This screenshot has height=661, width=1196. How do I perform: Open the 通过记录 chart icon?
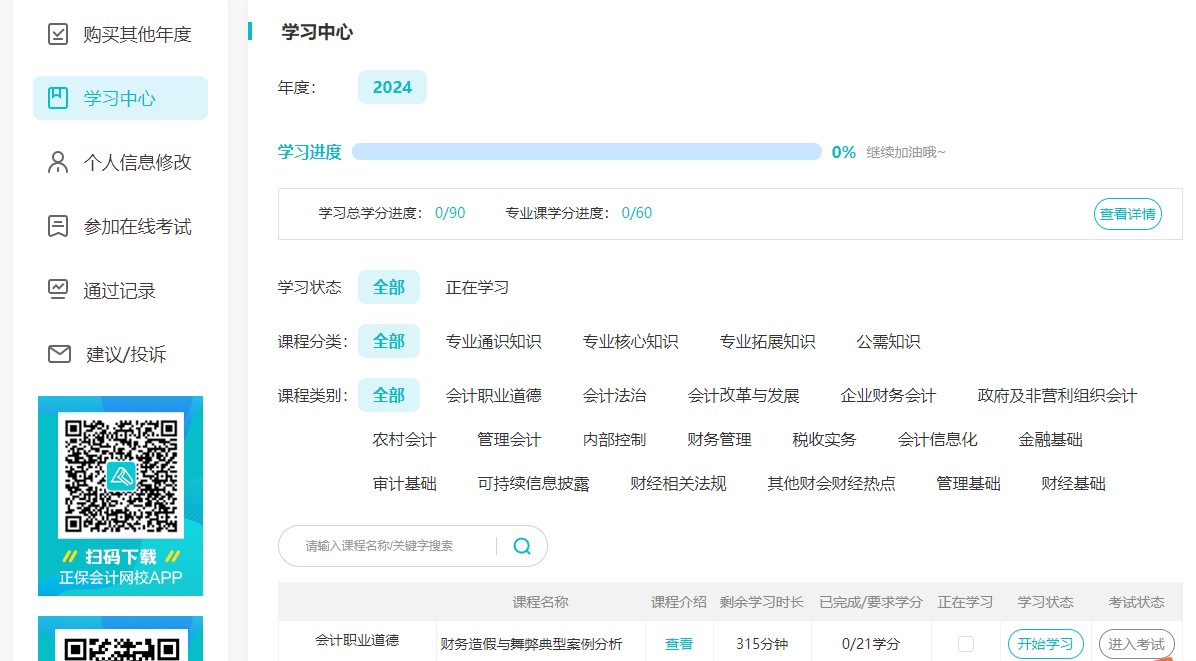click(57, 290)
